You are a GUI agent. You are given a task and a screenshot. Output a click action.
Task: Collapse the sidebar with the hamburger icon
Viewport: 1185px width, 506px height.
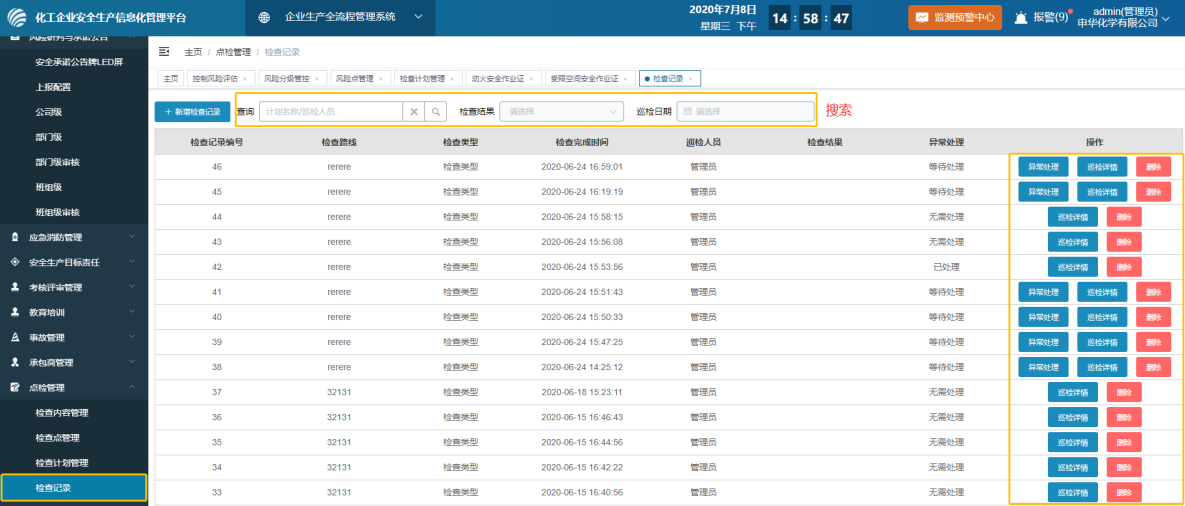tap(164, 51)
